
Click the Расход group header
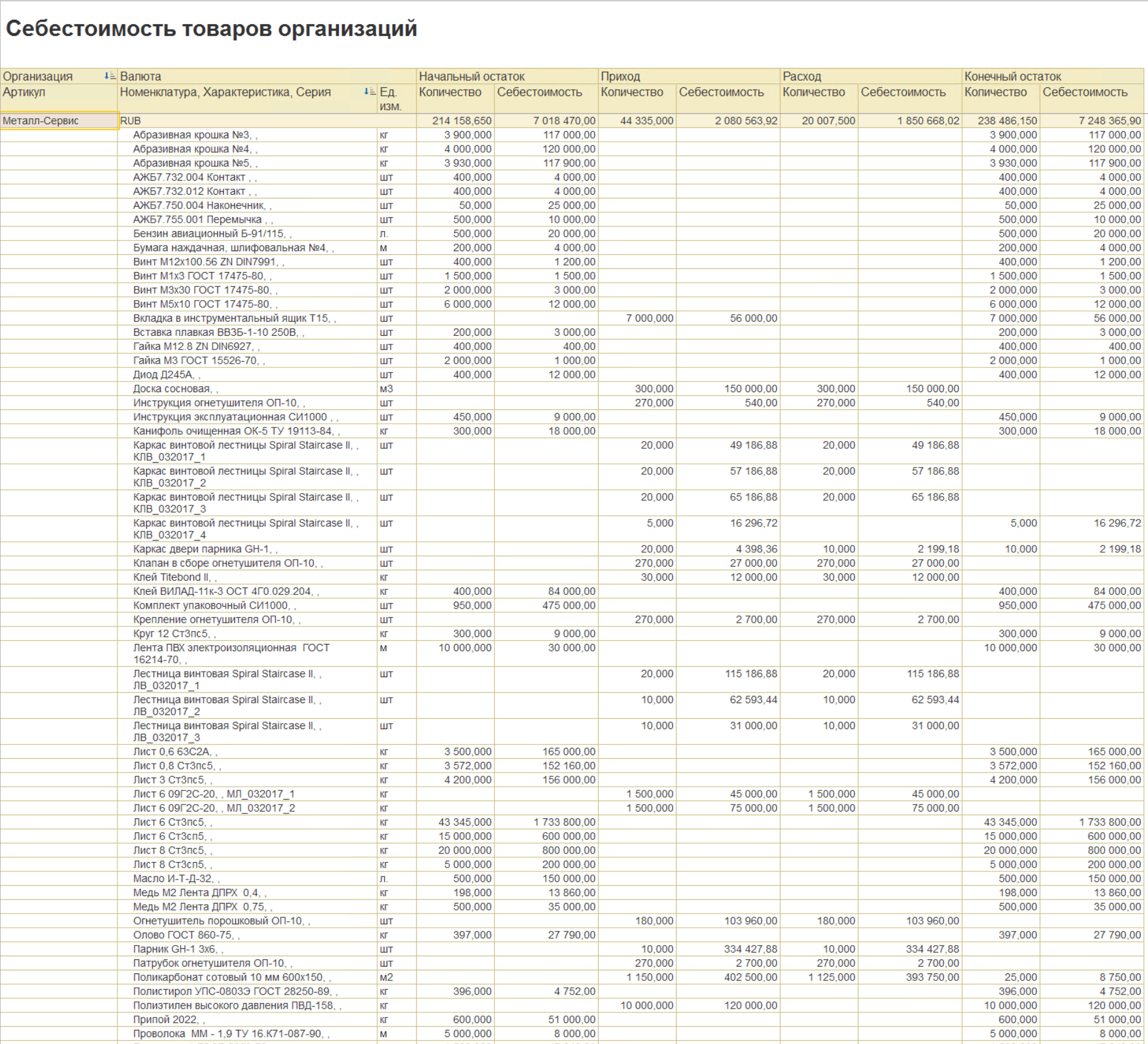coord(802,76)
